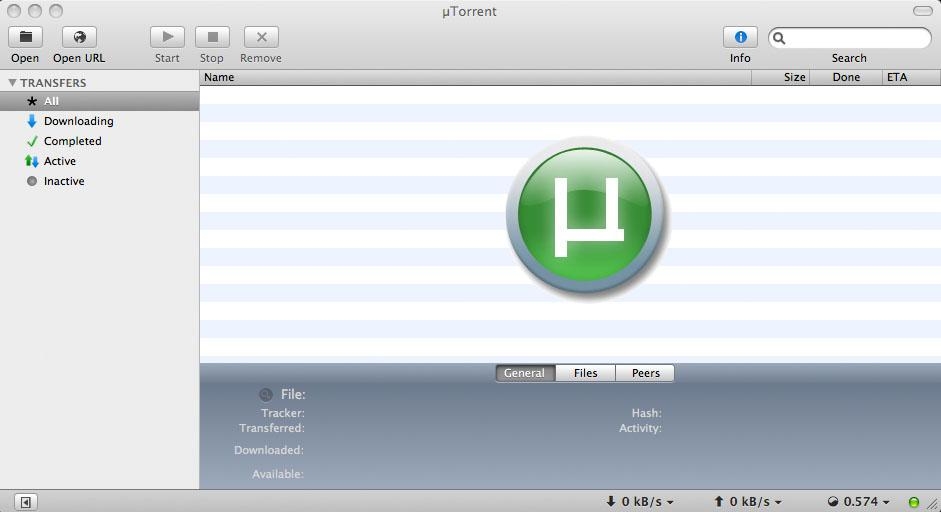Sort by the Done column header
941x512 pixels.
tap(846, 77)
